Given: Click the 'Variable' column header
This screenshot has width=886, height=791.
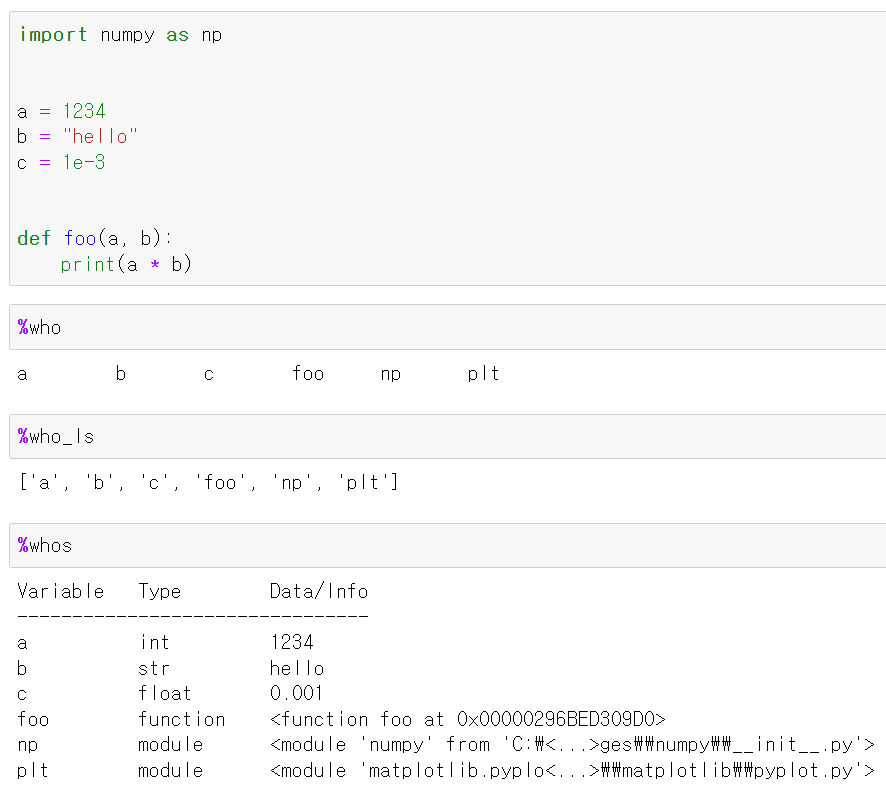Looking at the screenshot, I should pyautogui.click(x=61, y=592).
